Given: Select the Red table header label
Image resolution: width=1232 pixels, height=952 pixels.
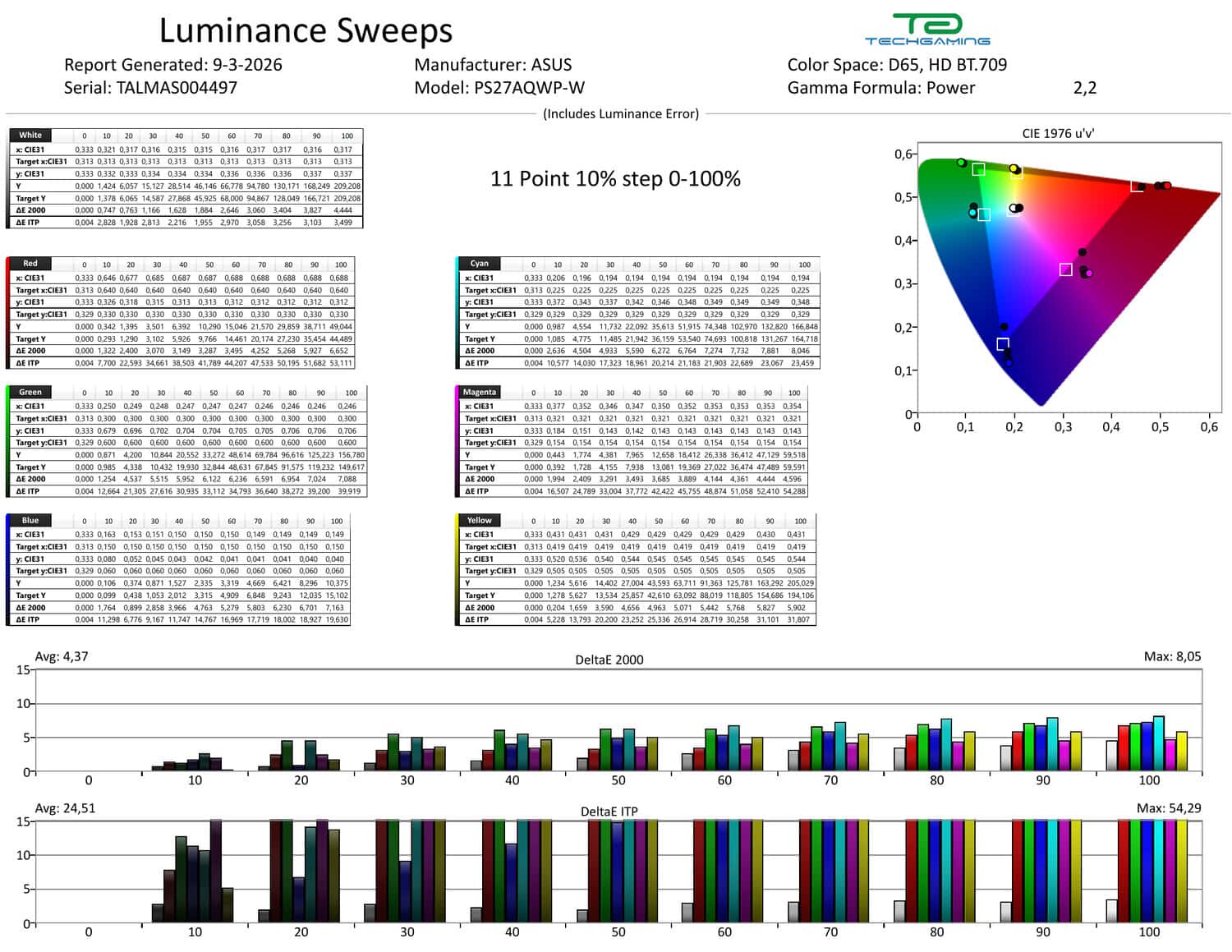Looking at the screenshot, I should point(30,264).
